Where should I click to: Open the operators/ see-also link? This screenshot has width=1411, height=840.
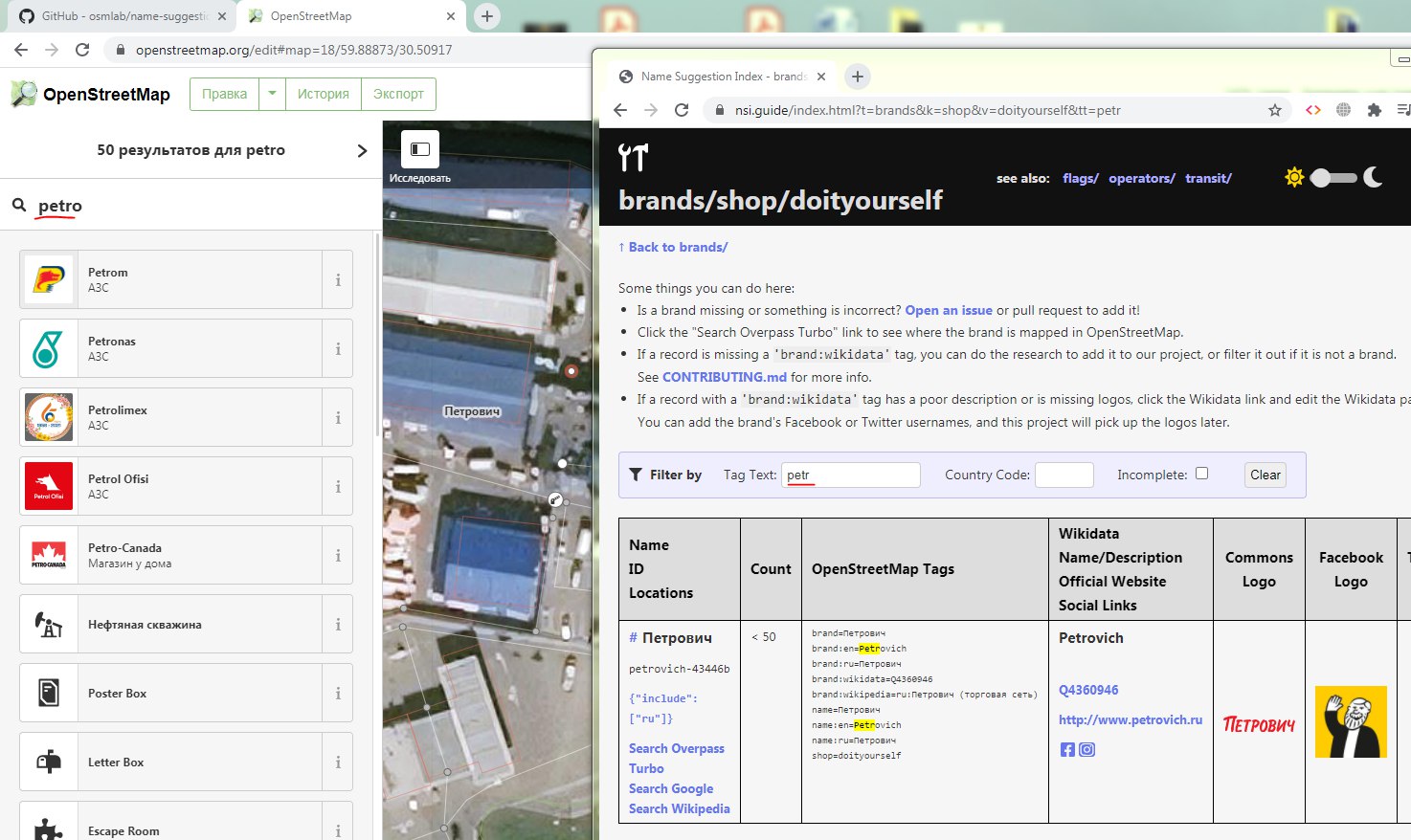pyautogui.click(x=1142, y=178)
